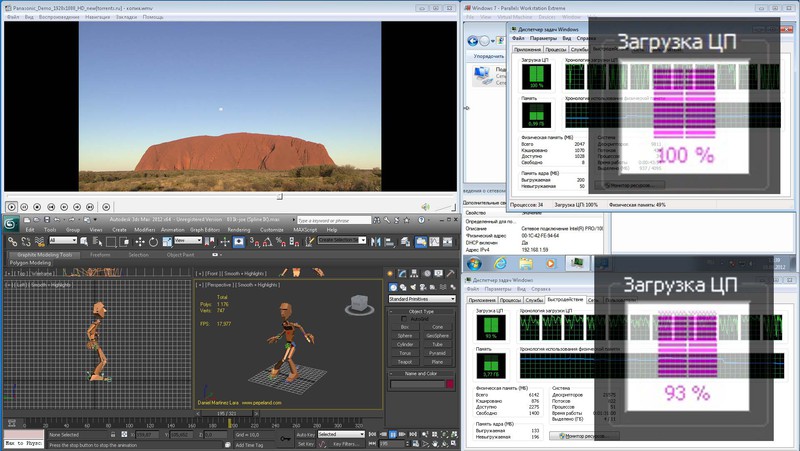Click the Render Production teapot icon
Screen dimensions: 800x451
coord(447,240)
